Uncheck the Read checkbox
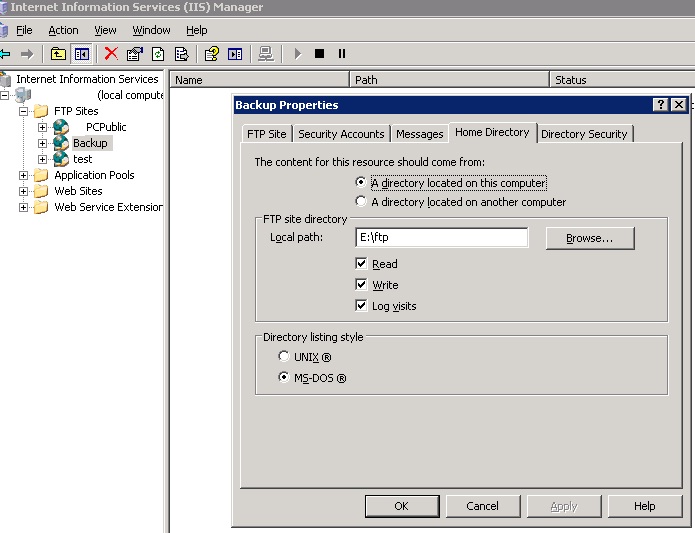Image resolution: width=695 pixels, height=533 pixels. [361, 263]
